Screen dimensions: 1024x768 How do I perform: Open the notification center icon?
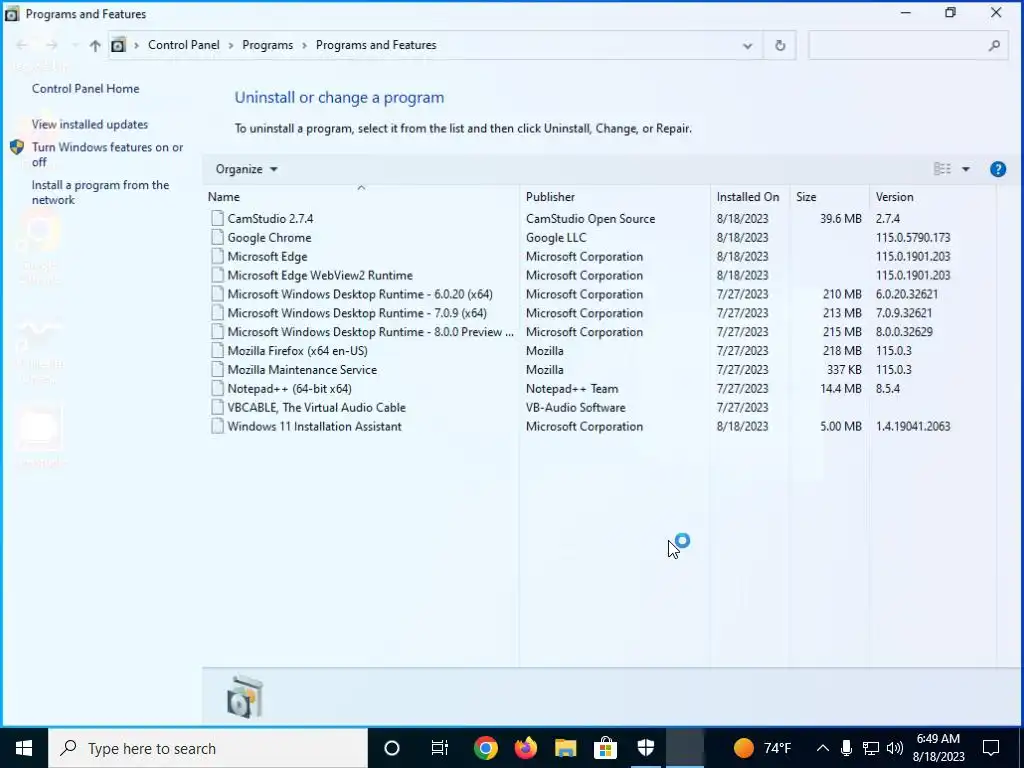point(991,748)
